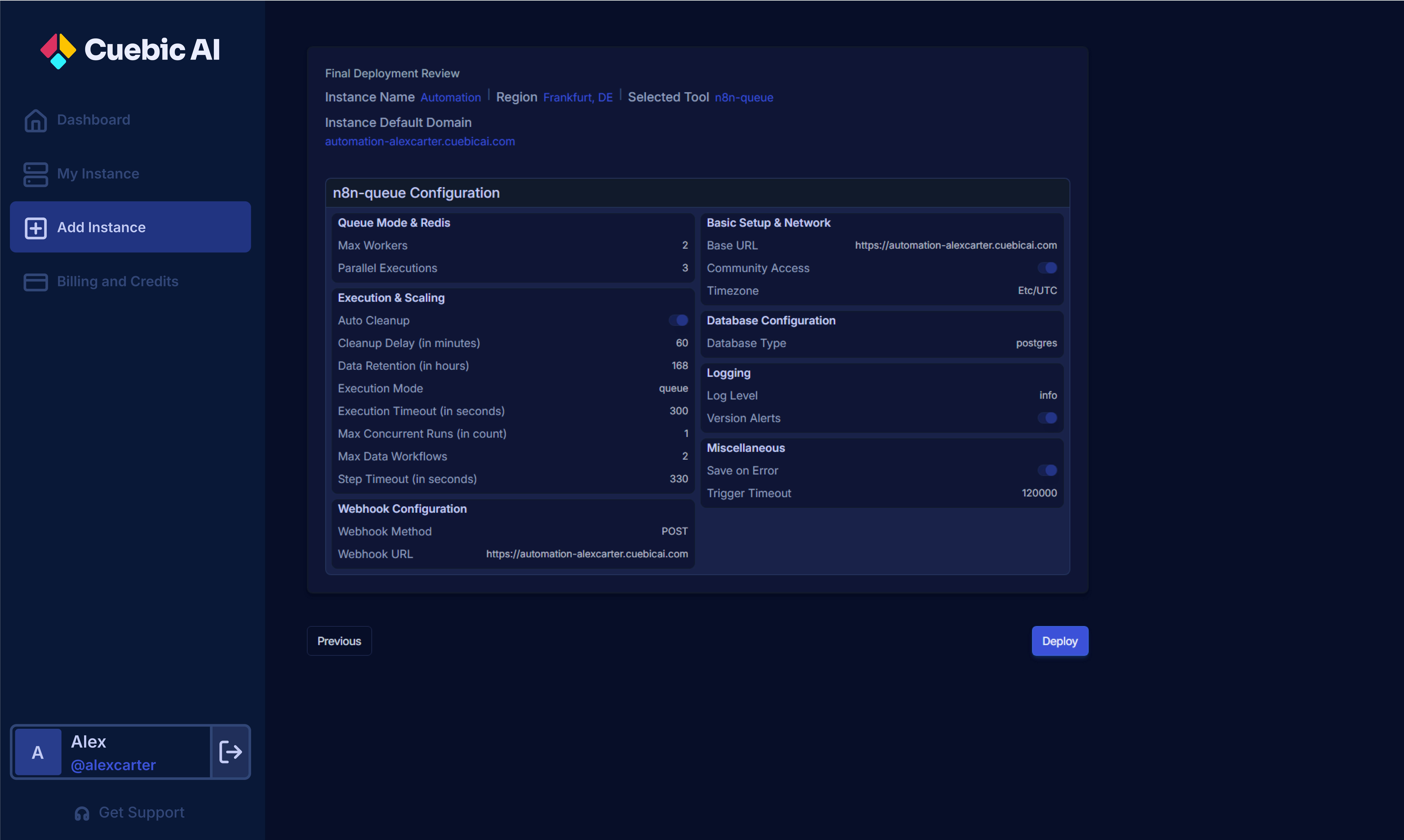Image resolution: width=1404 pixels, height=840 pixels.
Task: Select the Add Instance menu item
Action: click(130, 227)
